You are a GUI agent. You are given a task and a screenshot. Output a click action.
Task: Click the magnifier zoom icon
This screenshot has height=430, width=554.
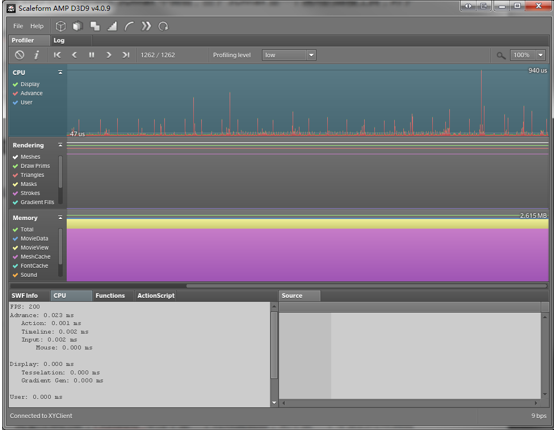point(501,55)
